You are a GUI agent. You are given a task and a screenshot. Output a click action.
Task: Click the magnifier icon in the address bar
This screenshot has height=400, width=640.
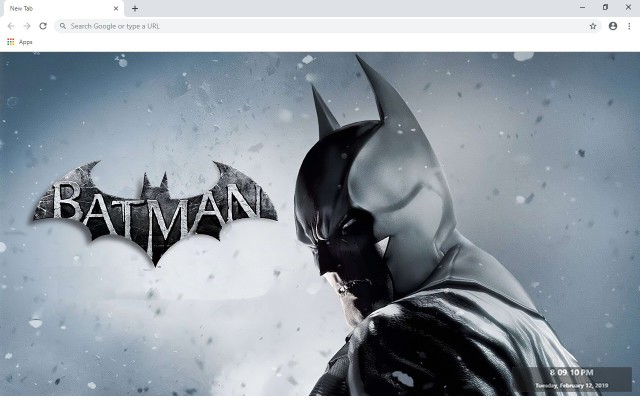pos(63,26)
